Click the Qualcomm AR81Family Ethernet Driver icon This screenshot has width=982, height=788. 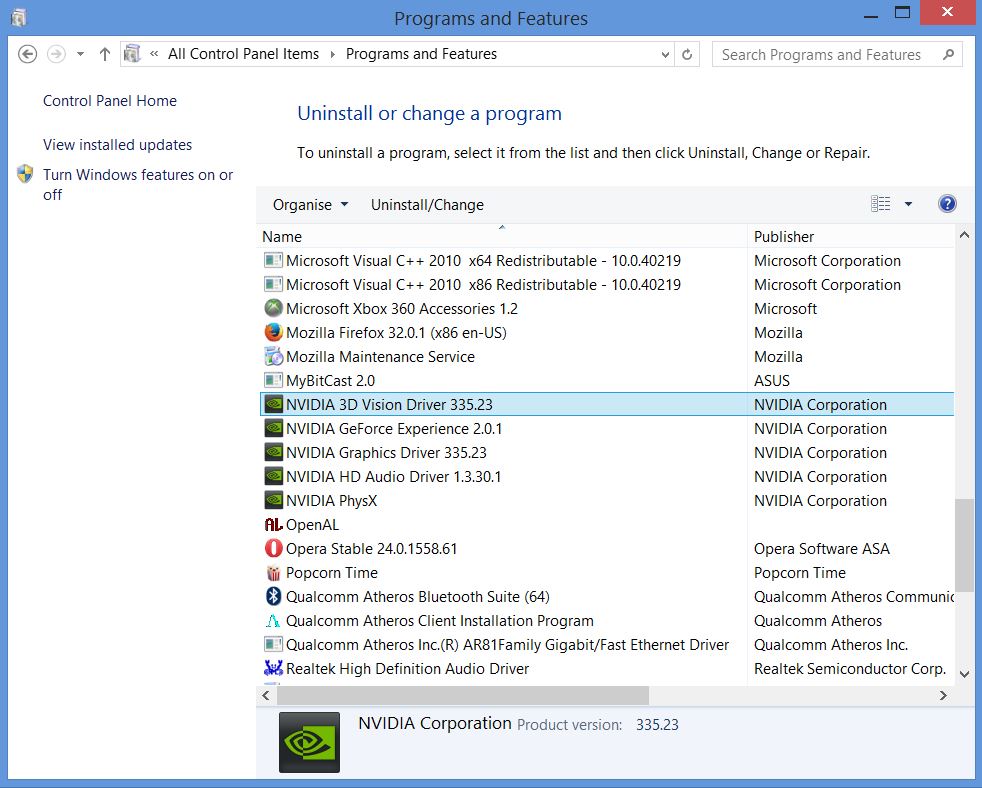coord(273,644)
